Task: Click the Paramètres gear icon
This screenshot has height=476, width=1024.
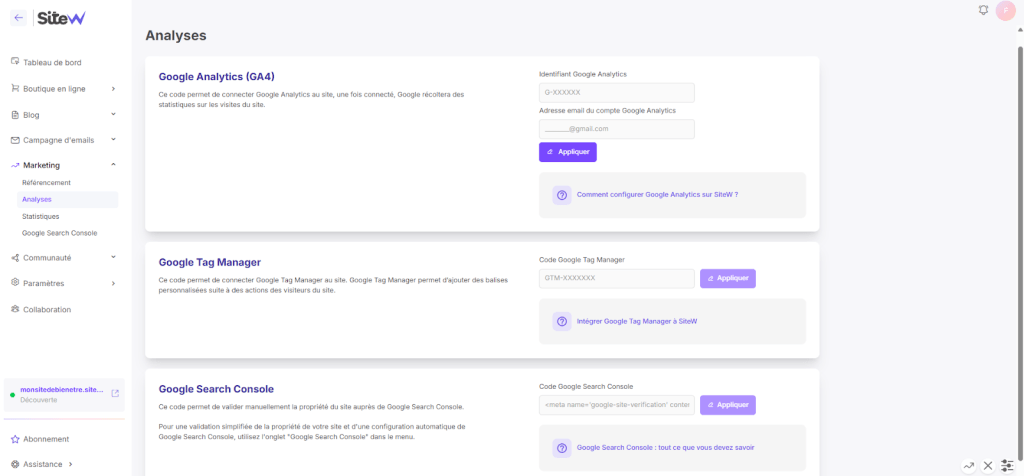Action: coord(15,283)
